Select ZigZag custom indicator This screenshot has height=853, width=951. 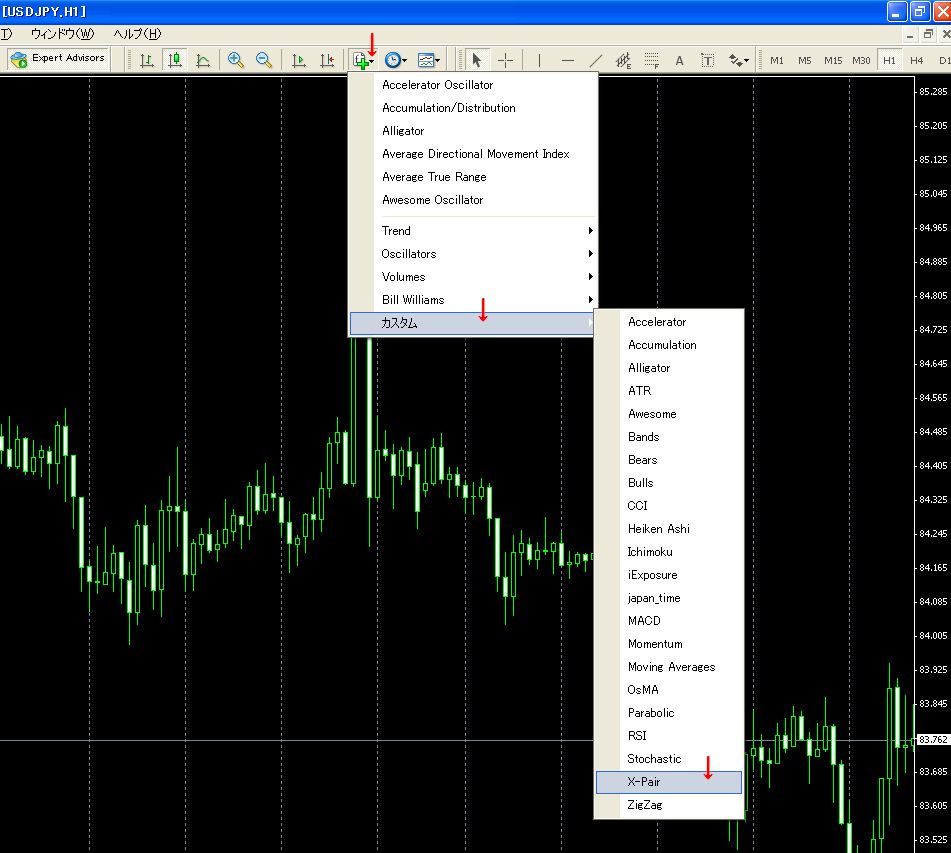[x=669, y=806]
